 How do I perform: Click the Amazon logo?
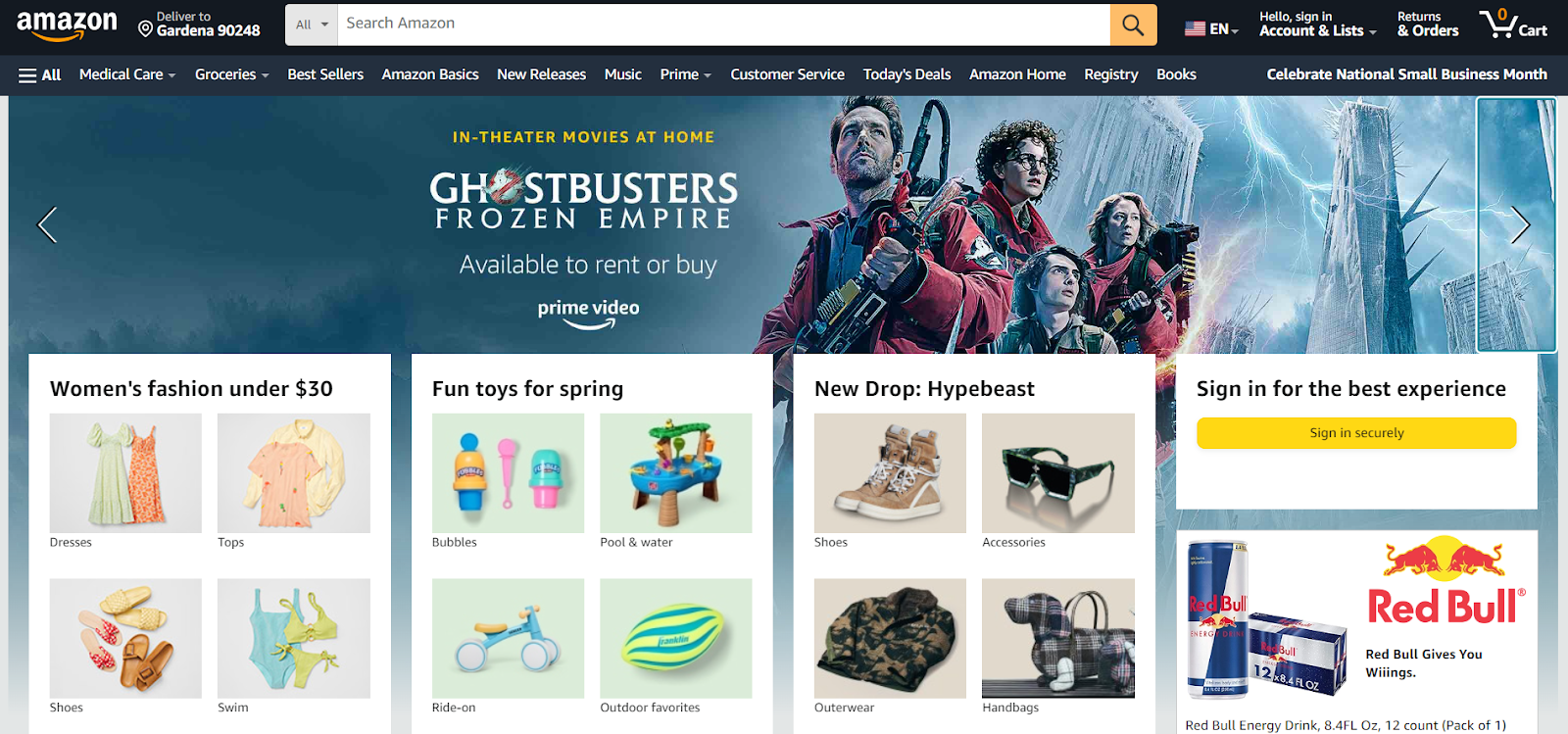[67, 25]
